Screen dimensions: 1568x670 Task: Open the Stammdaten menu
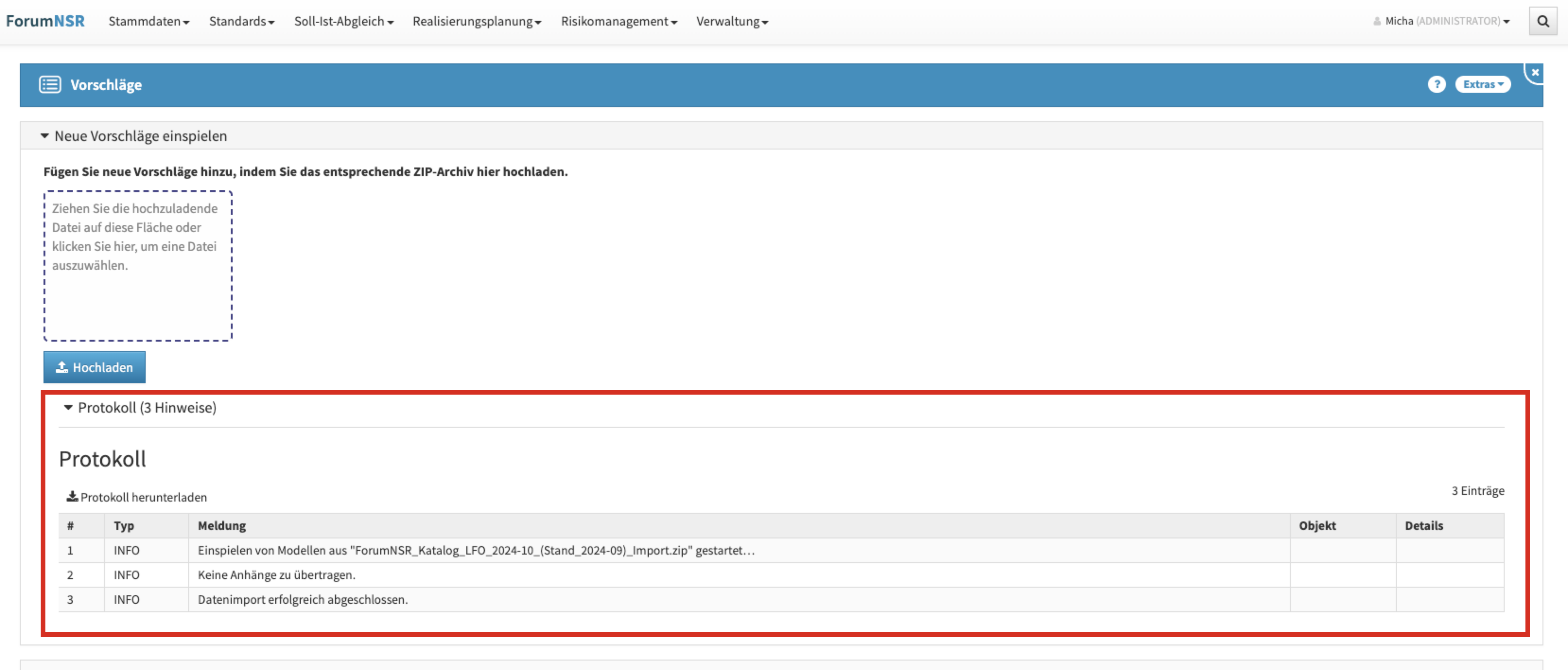point(148,21)
